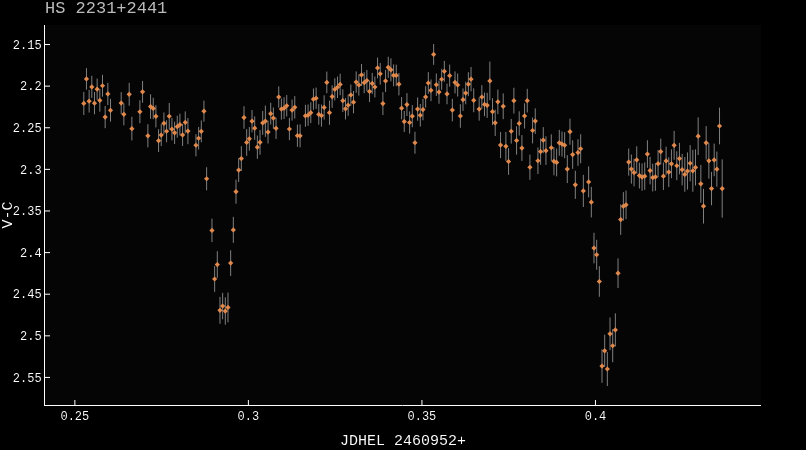Click the brightest data point near 2.16
The width and height of the screenshot is (806, 450).
pos(433,55)
